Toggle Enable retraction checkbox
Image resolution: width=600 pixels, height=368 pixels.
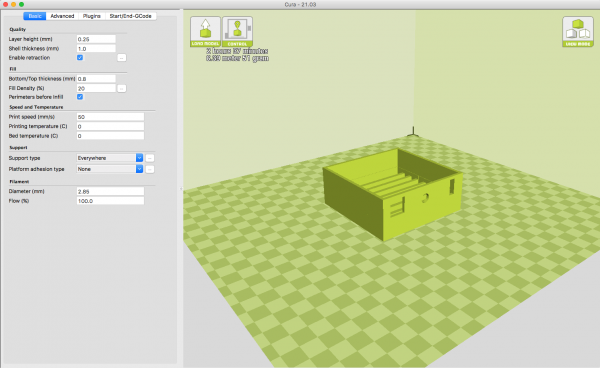(80, 58)
